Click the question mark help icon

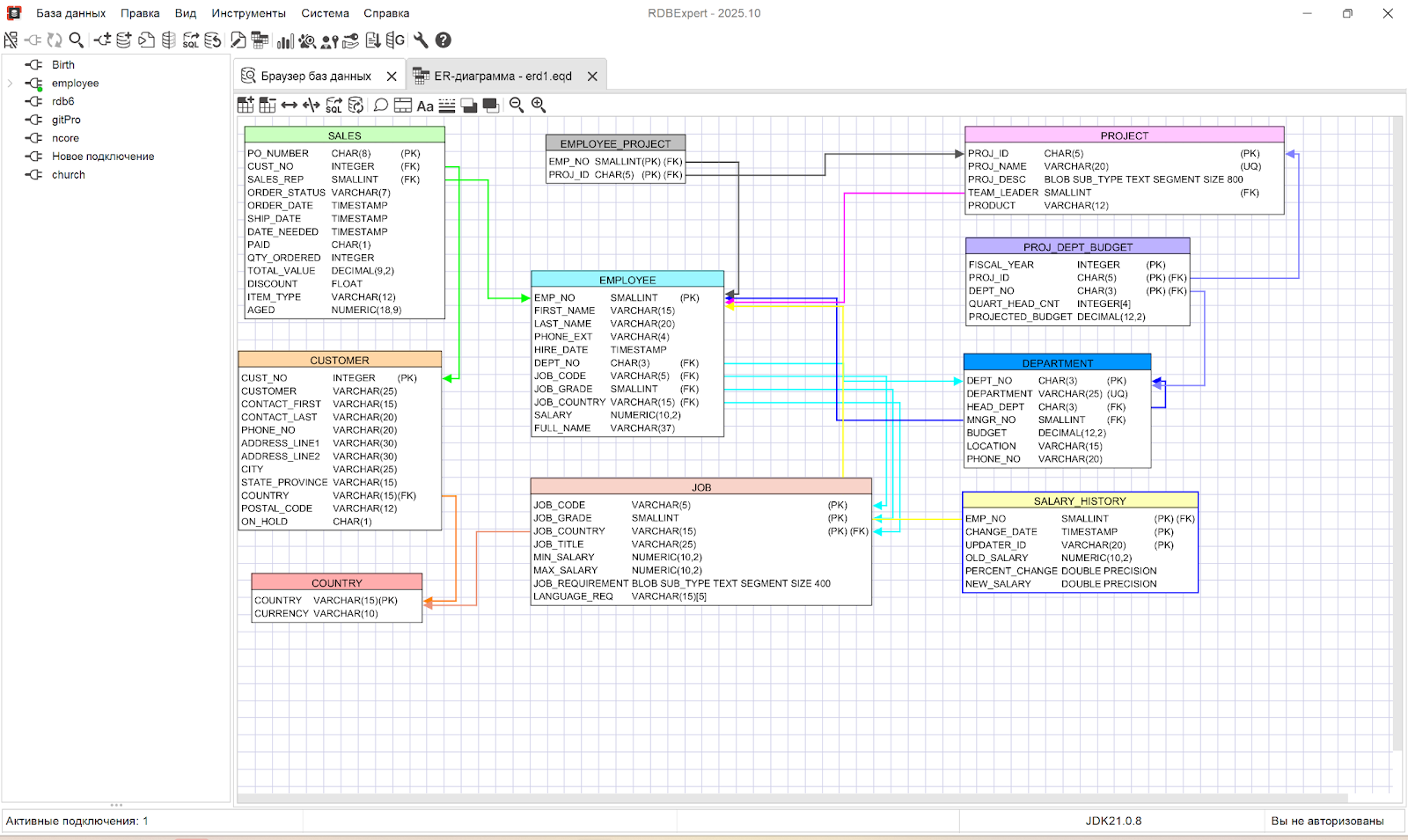coord(444,40)
